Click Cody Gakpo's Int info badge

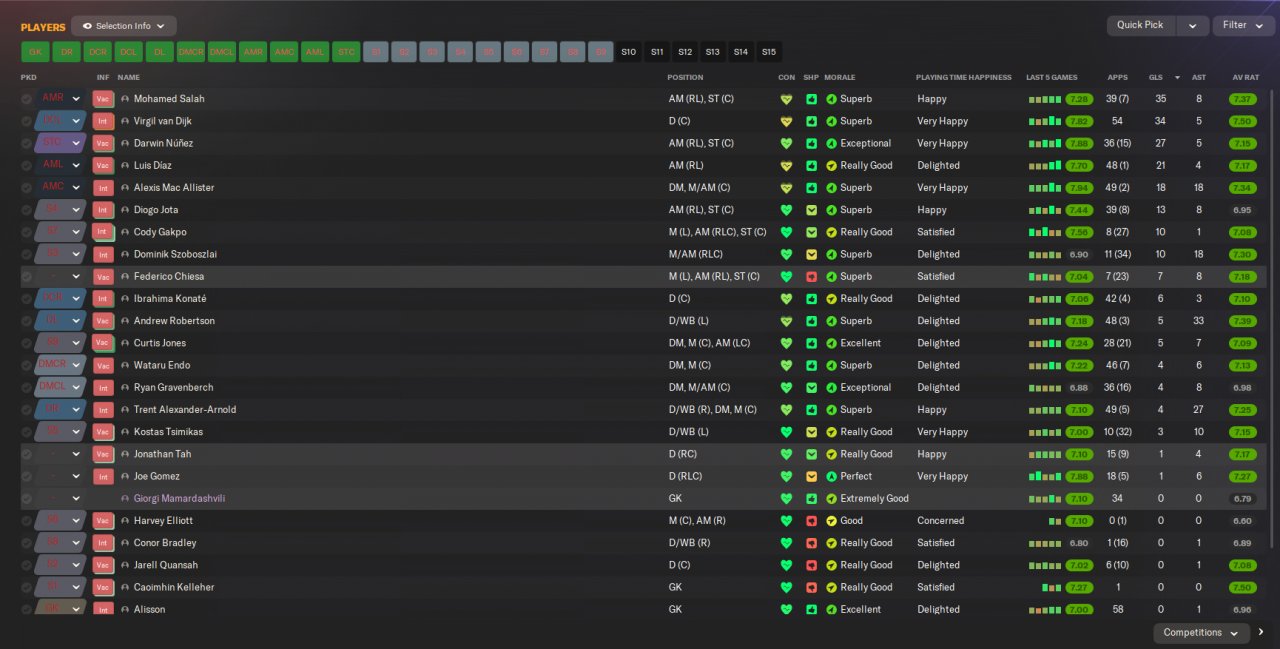click(103, 232)
